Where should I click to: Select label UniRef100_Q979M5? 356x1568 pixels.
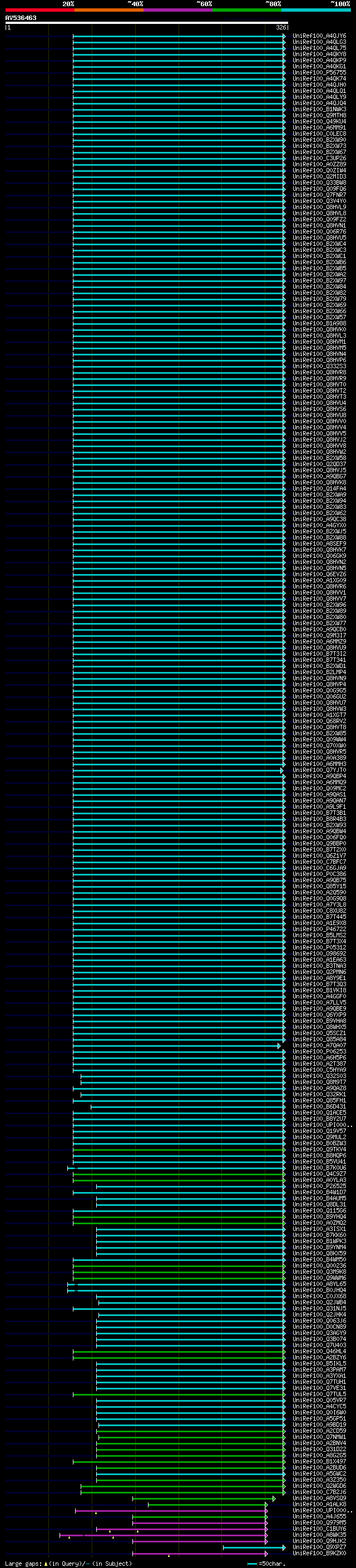click(x=319, y=1522)
